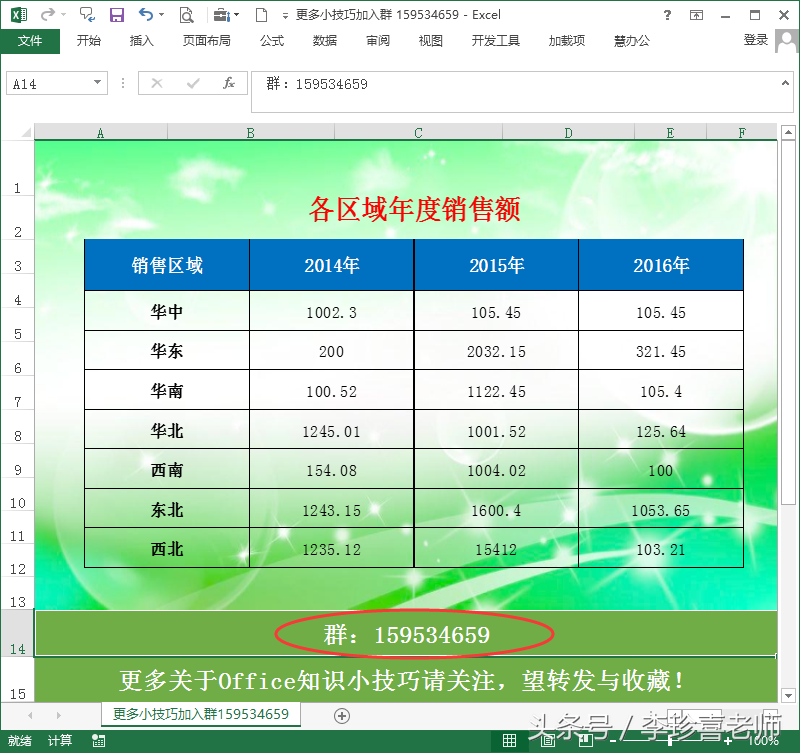
Task: Click the speech bubble comment icon in toolbar
Action: coord(87,14)
